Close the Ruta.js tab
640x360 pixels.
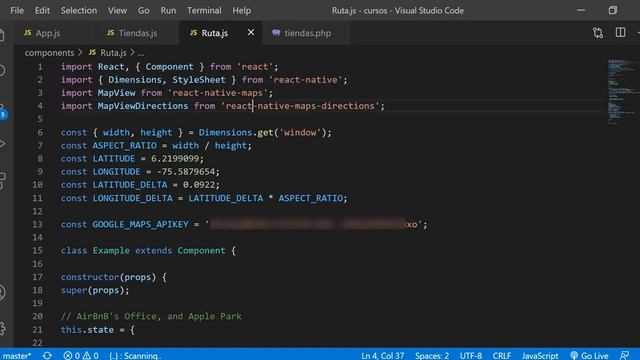(251, 32)
